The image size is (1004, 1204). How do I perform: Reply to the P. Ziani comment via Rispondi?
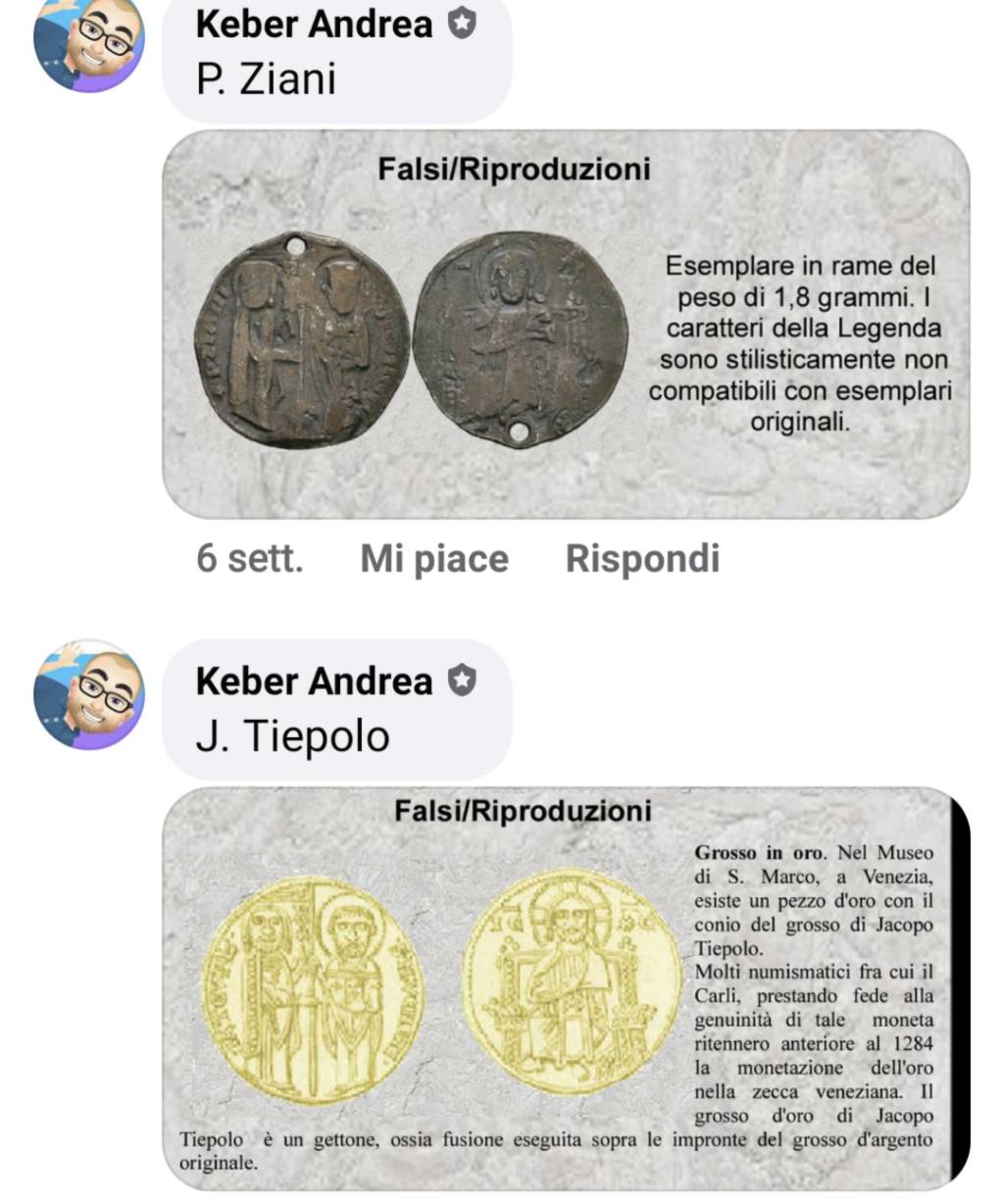coord(642,559)
